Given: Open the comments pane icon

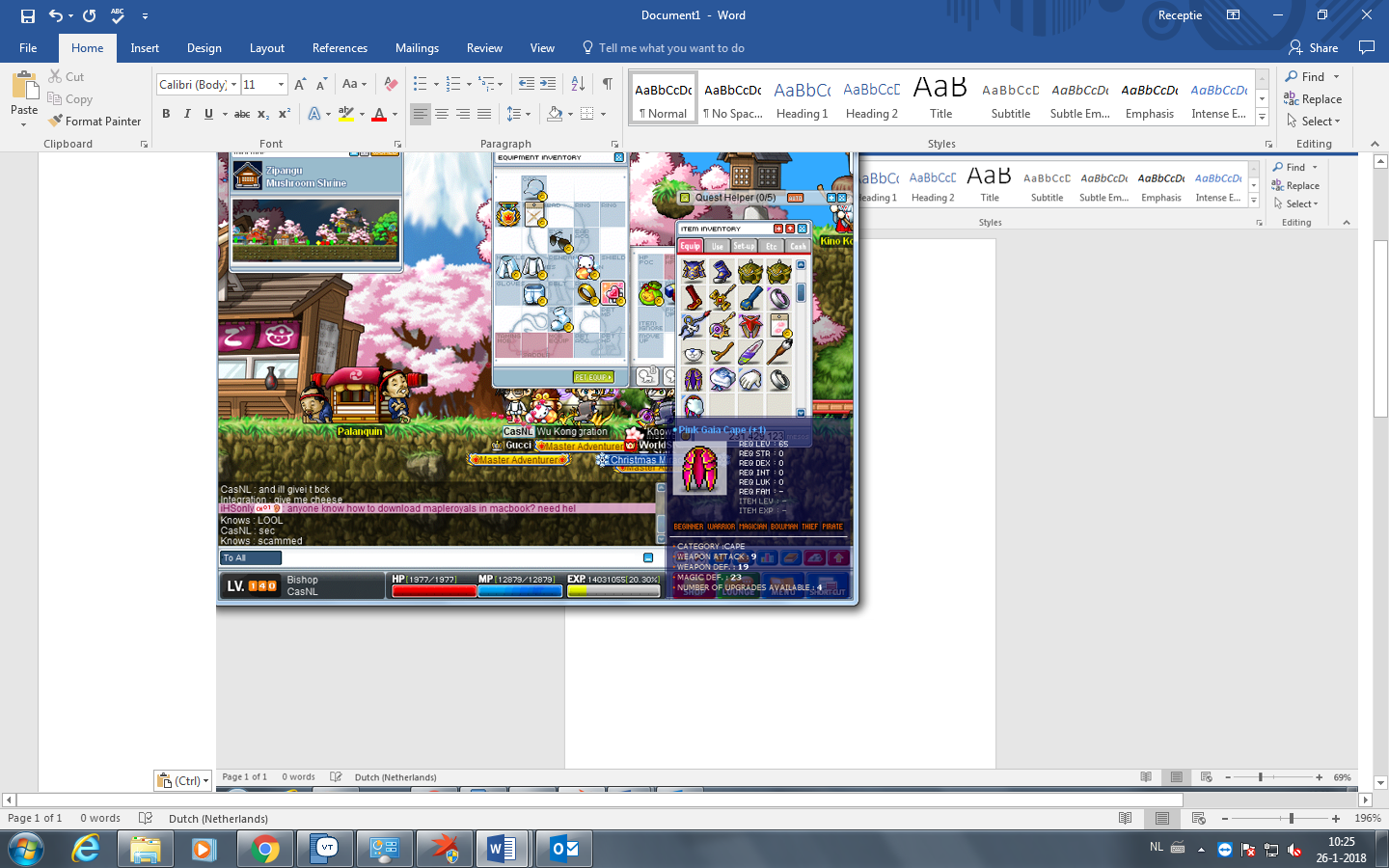Looking at the screenshot, I should tap(1366, 47).
